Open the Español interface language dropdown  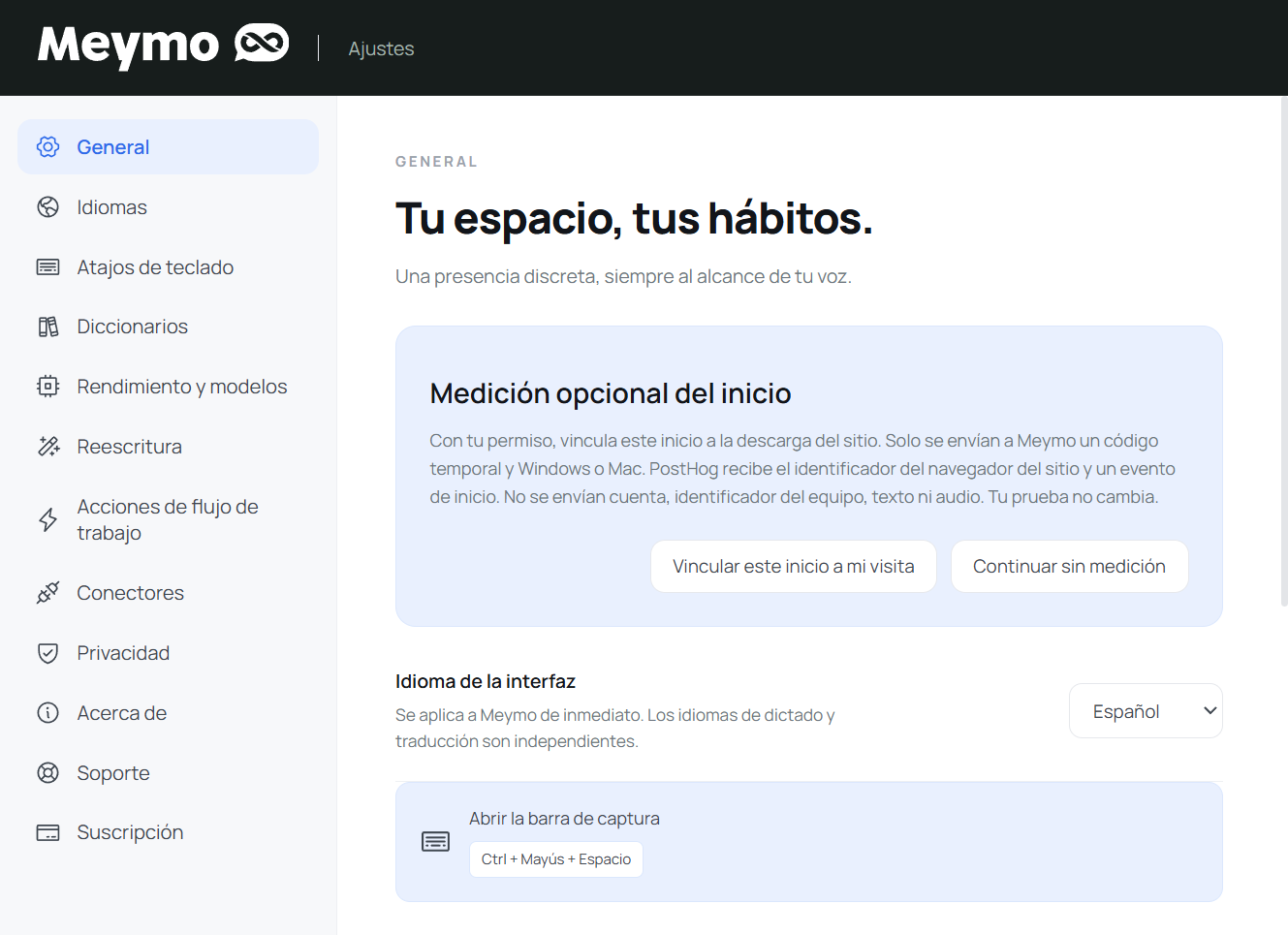[1146, 711]
